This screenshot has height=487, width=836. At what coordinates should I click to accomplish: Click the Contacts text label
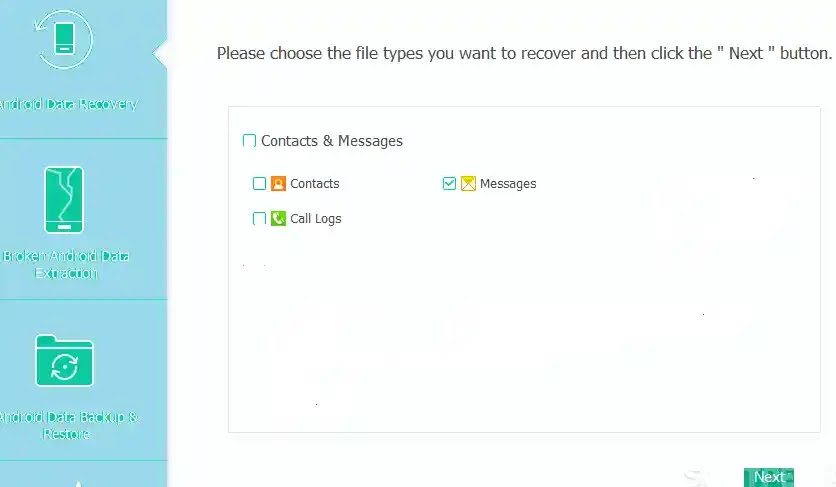[x=314, y=184]
